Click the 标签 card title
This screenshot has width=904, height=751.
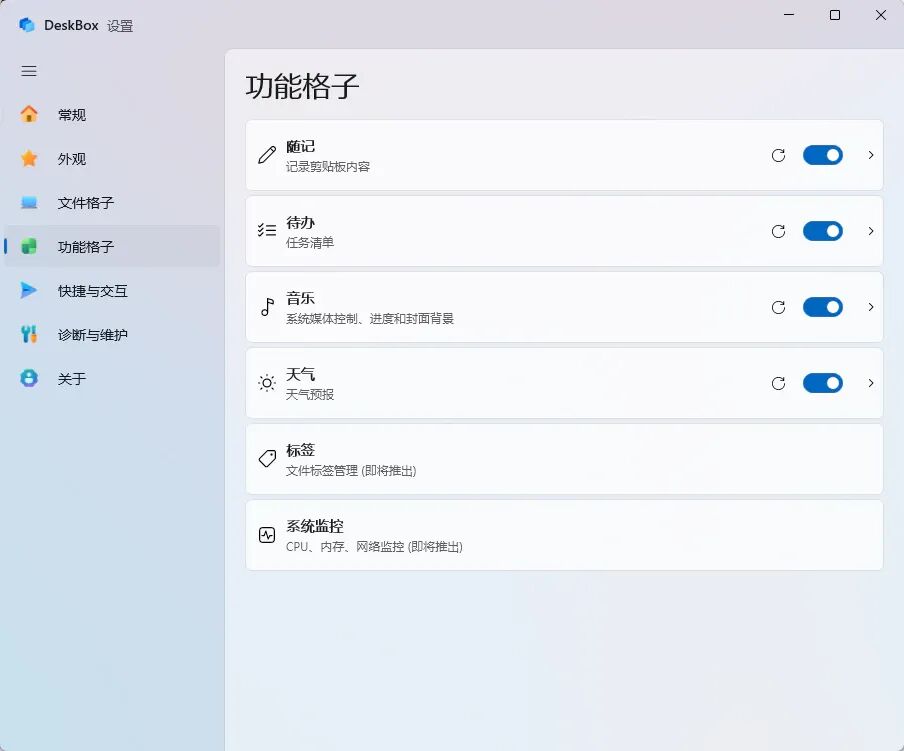pos(300,450)
